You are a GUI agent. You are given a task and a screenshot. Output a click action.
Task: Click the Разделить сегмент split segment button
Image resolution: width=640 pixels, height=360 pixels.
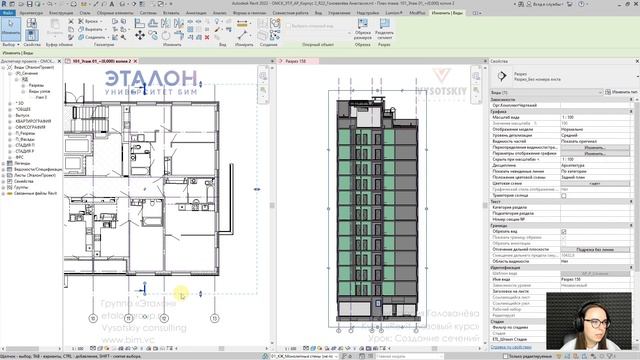point(384,29)
